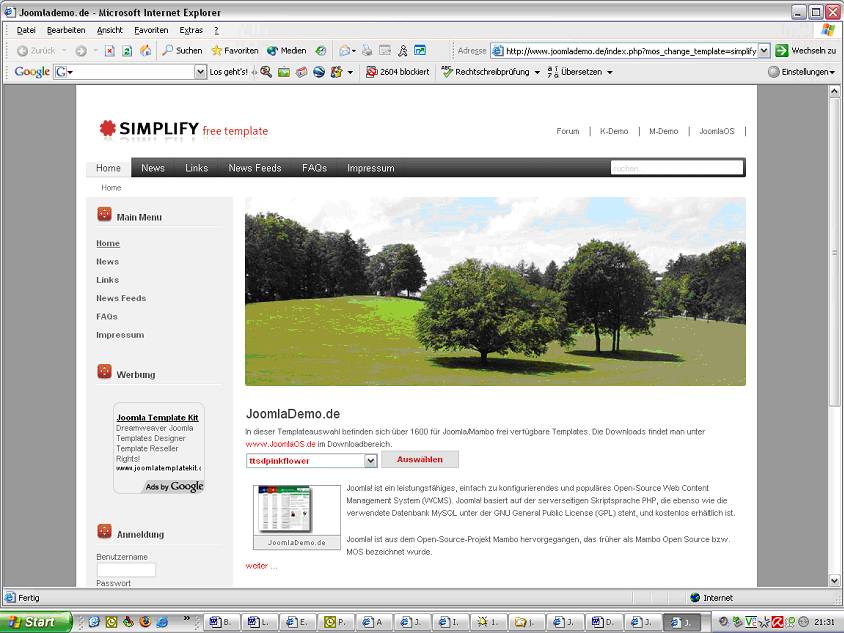Open Google toolbar Einstellungen
Image resolution: width=844 pixels, height=633 pixels.
(801, 72)
